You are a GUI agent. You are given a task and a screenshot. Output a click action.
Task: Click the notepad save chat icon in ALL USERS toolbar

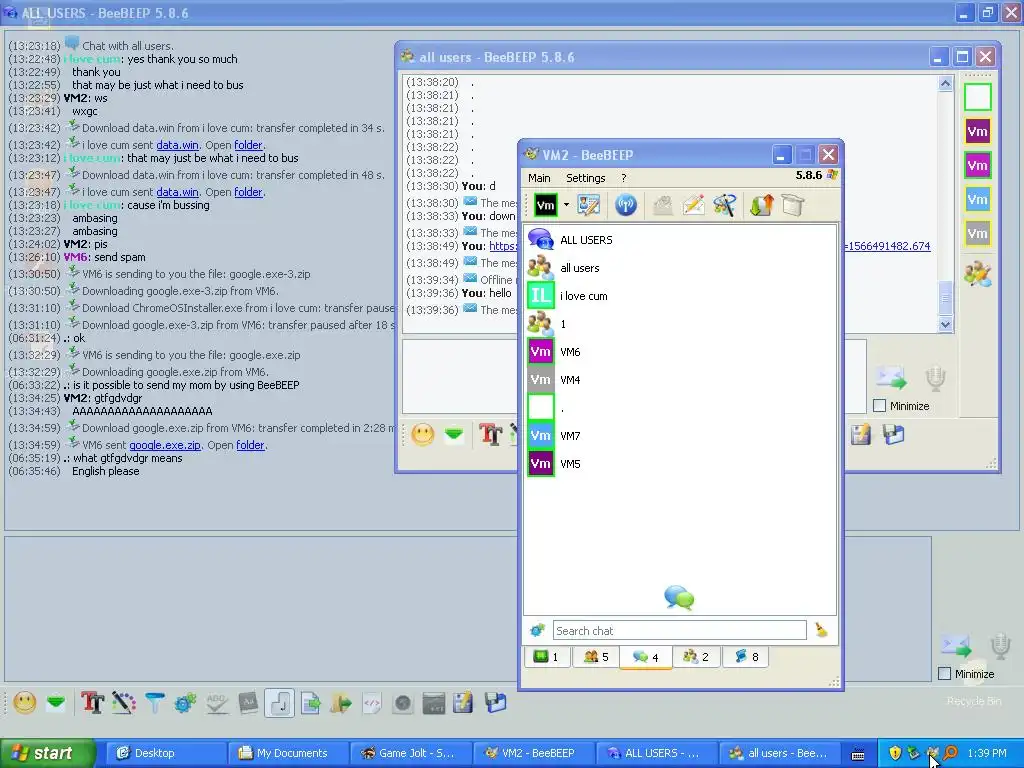(x=463, y=703)
